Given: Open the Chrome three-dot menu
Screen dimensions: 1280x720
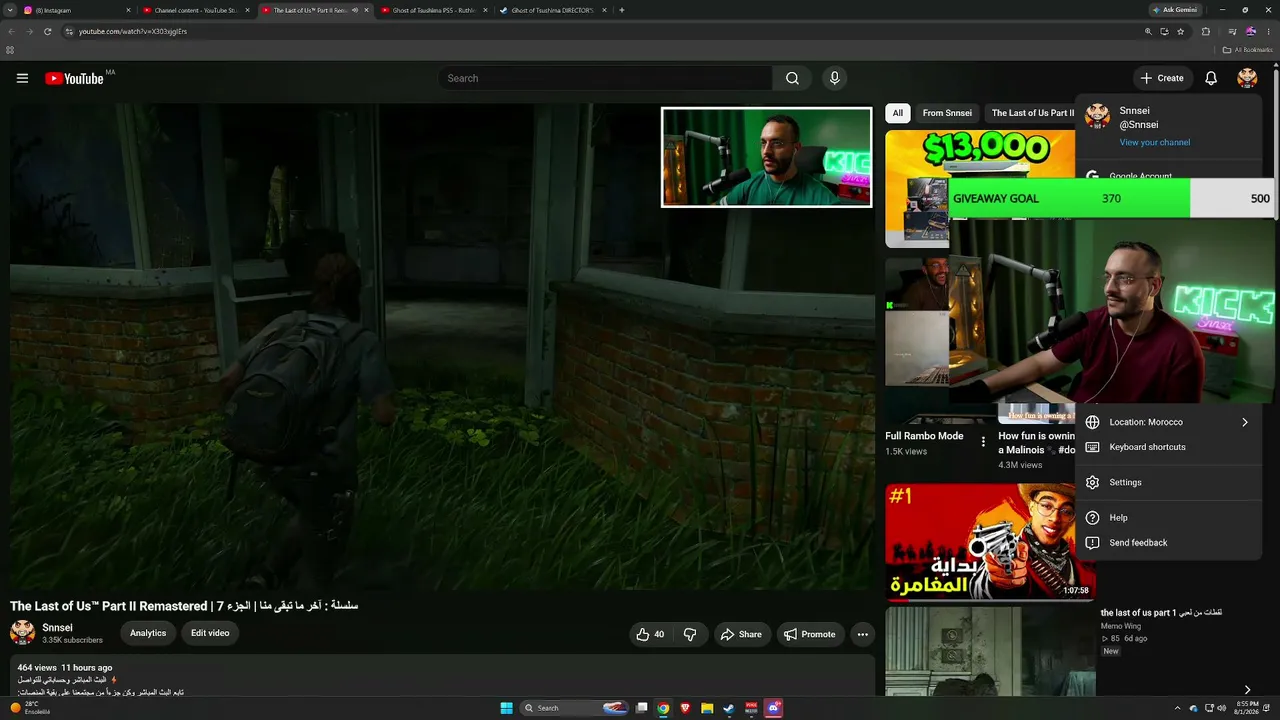Looking at the screenshot, I should tap(1269, 31).
